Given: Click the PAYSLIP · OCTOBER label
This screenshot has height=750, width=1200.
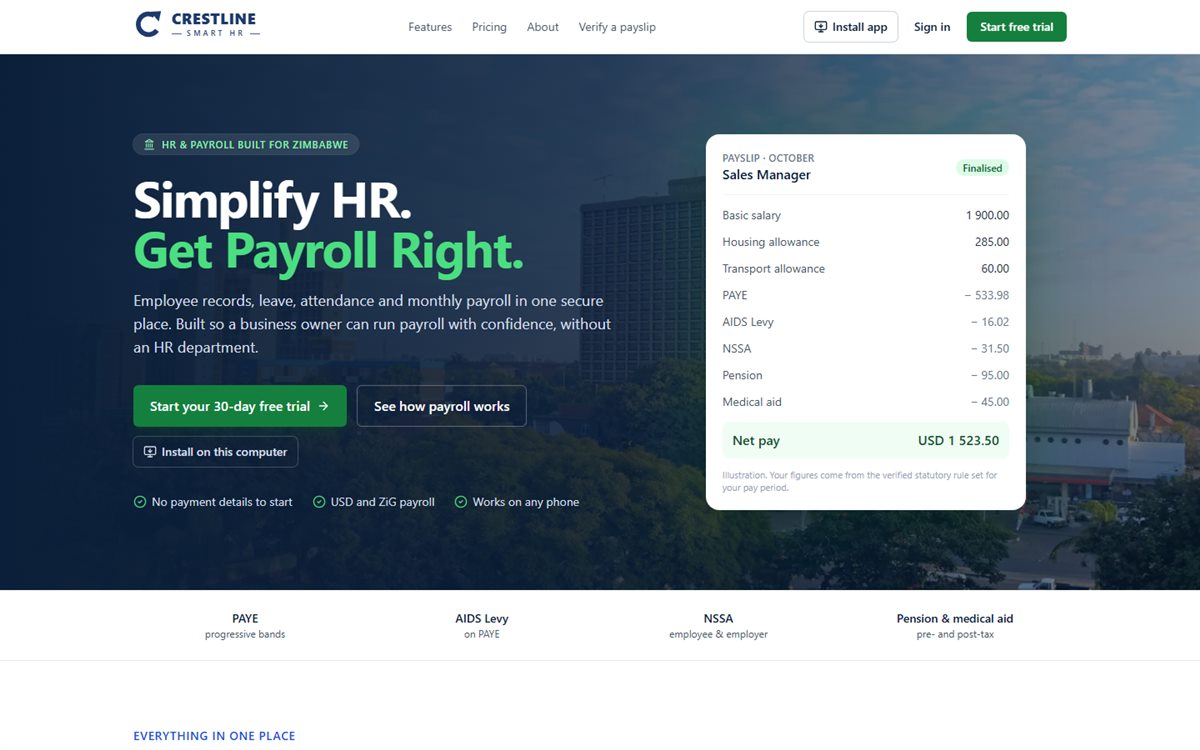Looking at the screenshot, I should (768, 158).
